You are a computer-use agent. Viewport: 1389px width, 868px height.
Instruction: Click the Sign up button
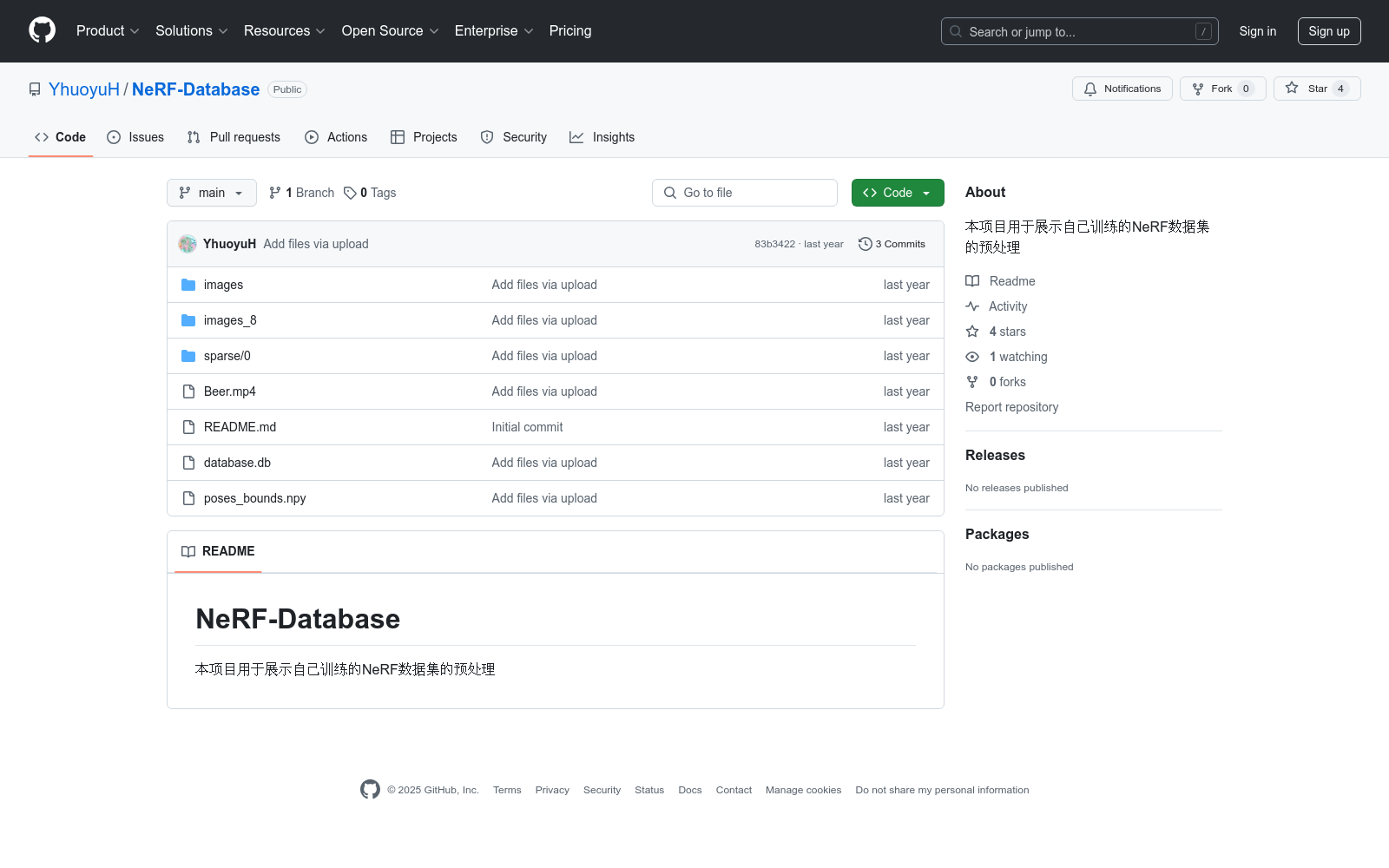pos(1329,31)
